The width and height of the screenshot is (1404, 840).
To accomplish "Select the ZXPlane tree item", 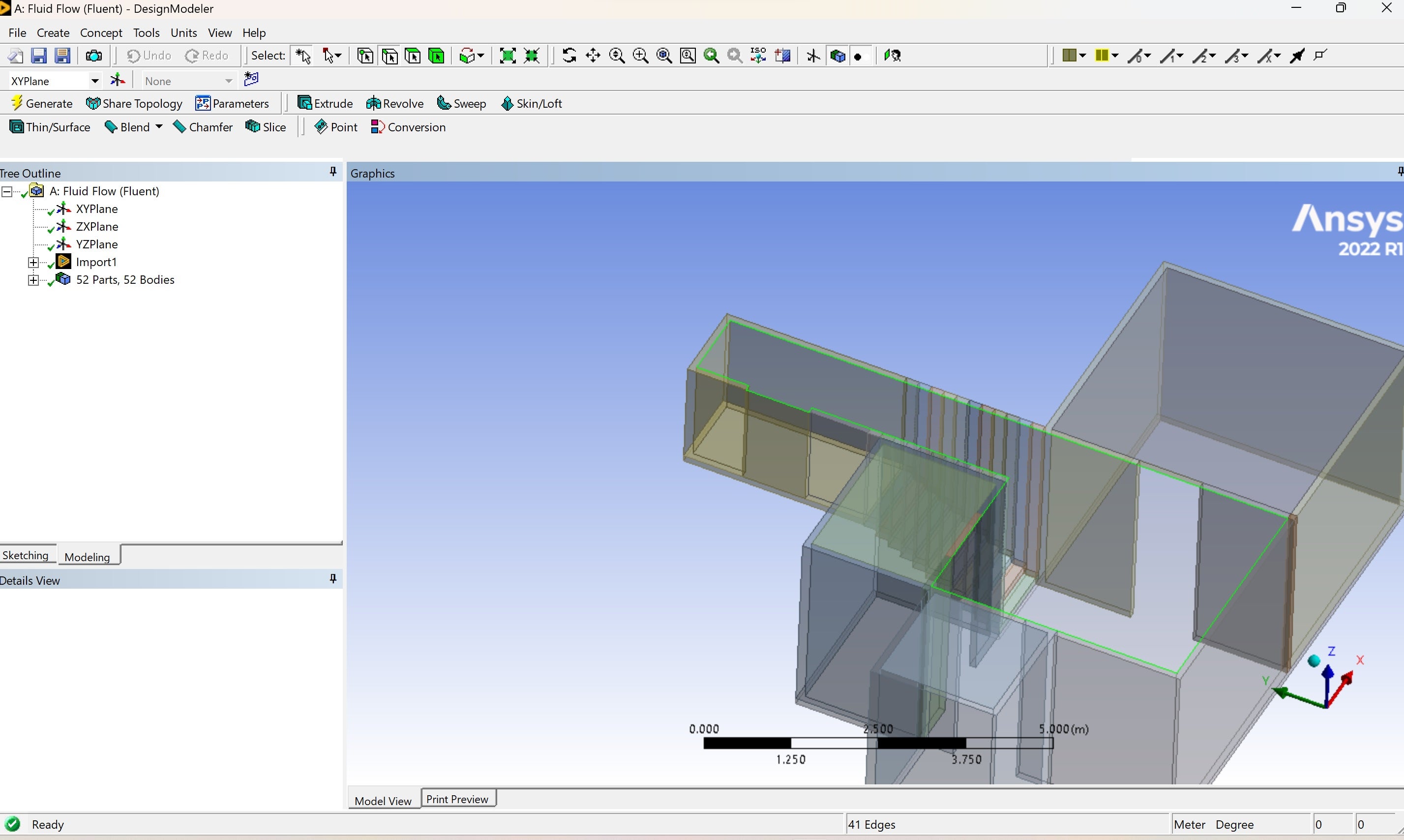I will 97,226.
